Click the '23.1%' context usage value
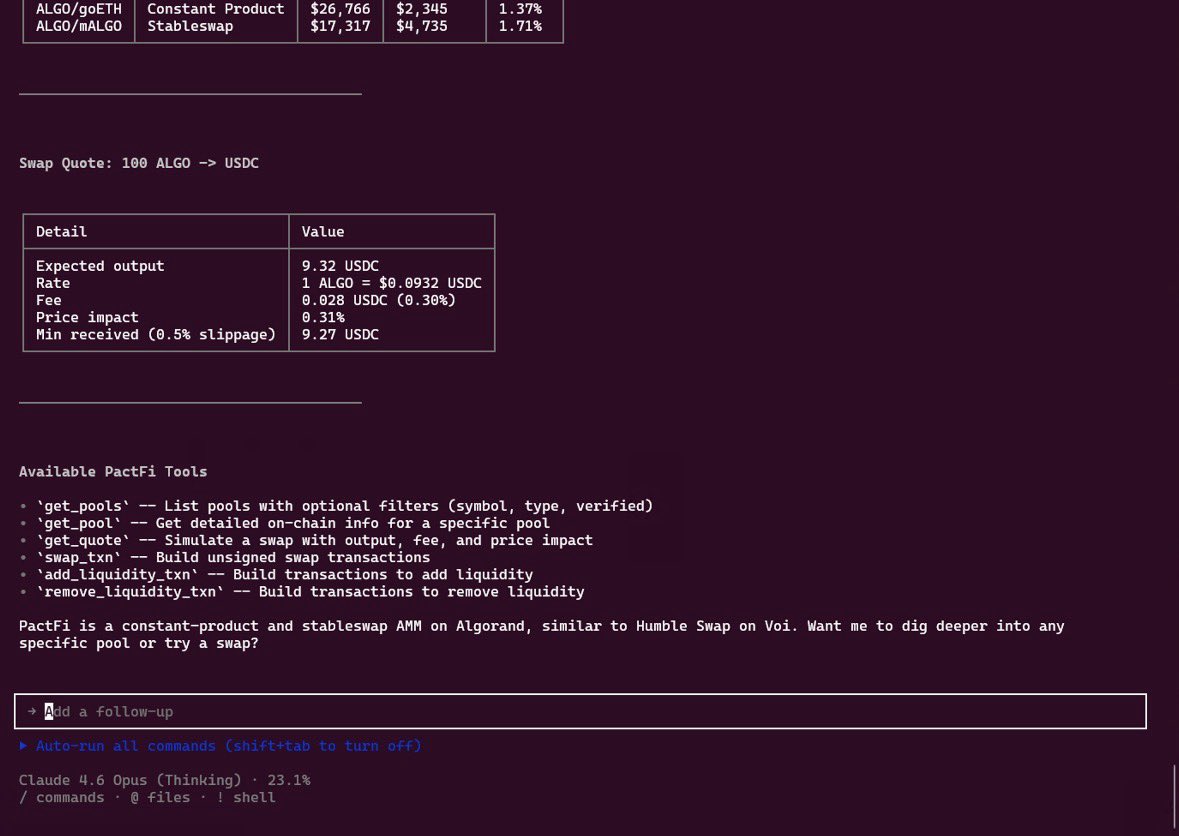This screenshot has width=1179, height=836. click(289, 780)
